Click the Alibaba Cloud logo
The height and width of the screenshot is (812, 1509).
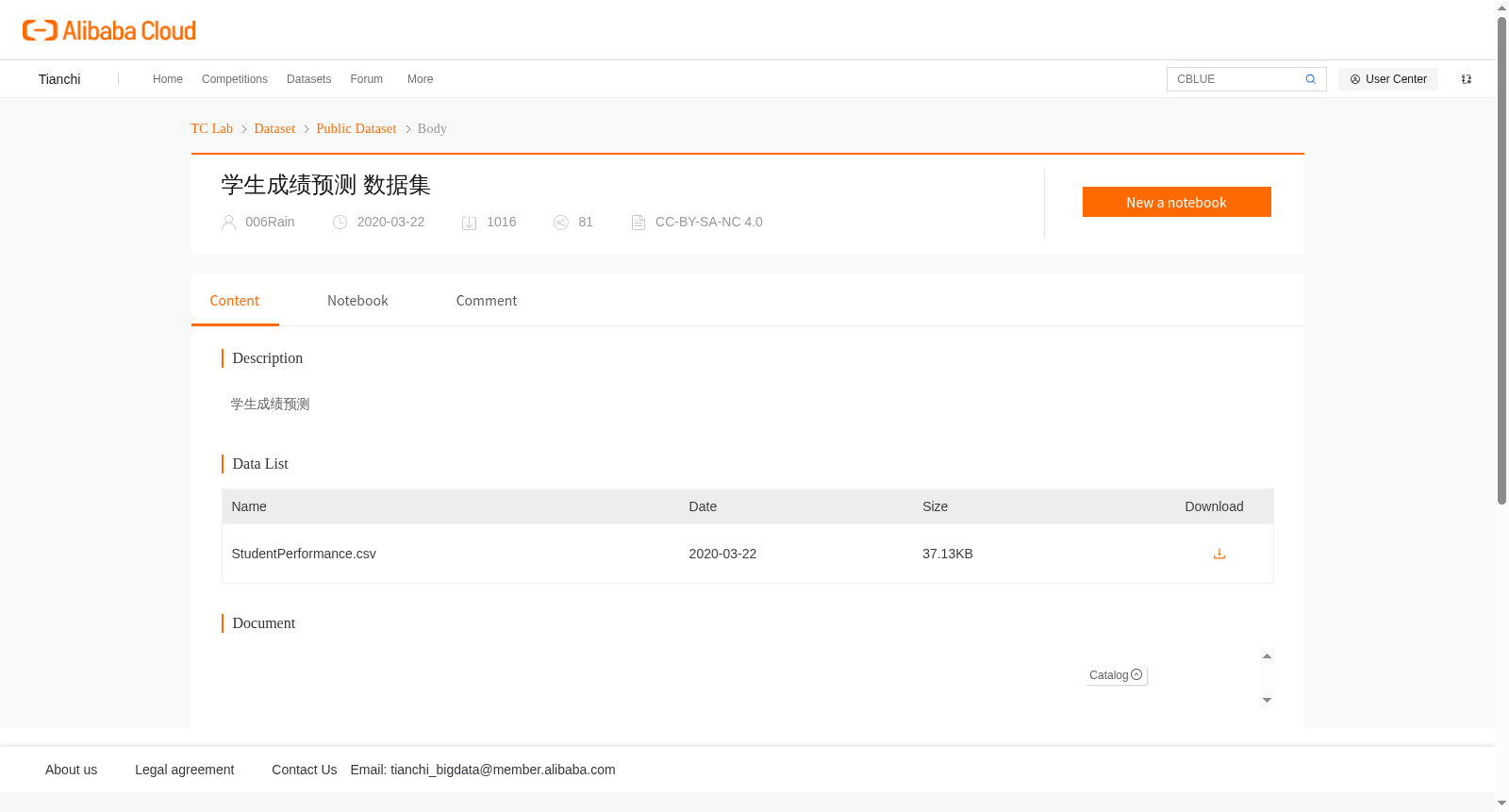pyautogui.click(x=109, y=30)
